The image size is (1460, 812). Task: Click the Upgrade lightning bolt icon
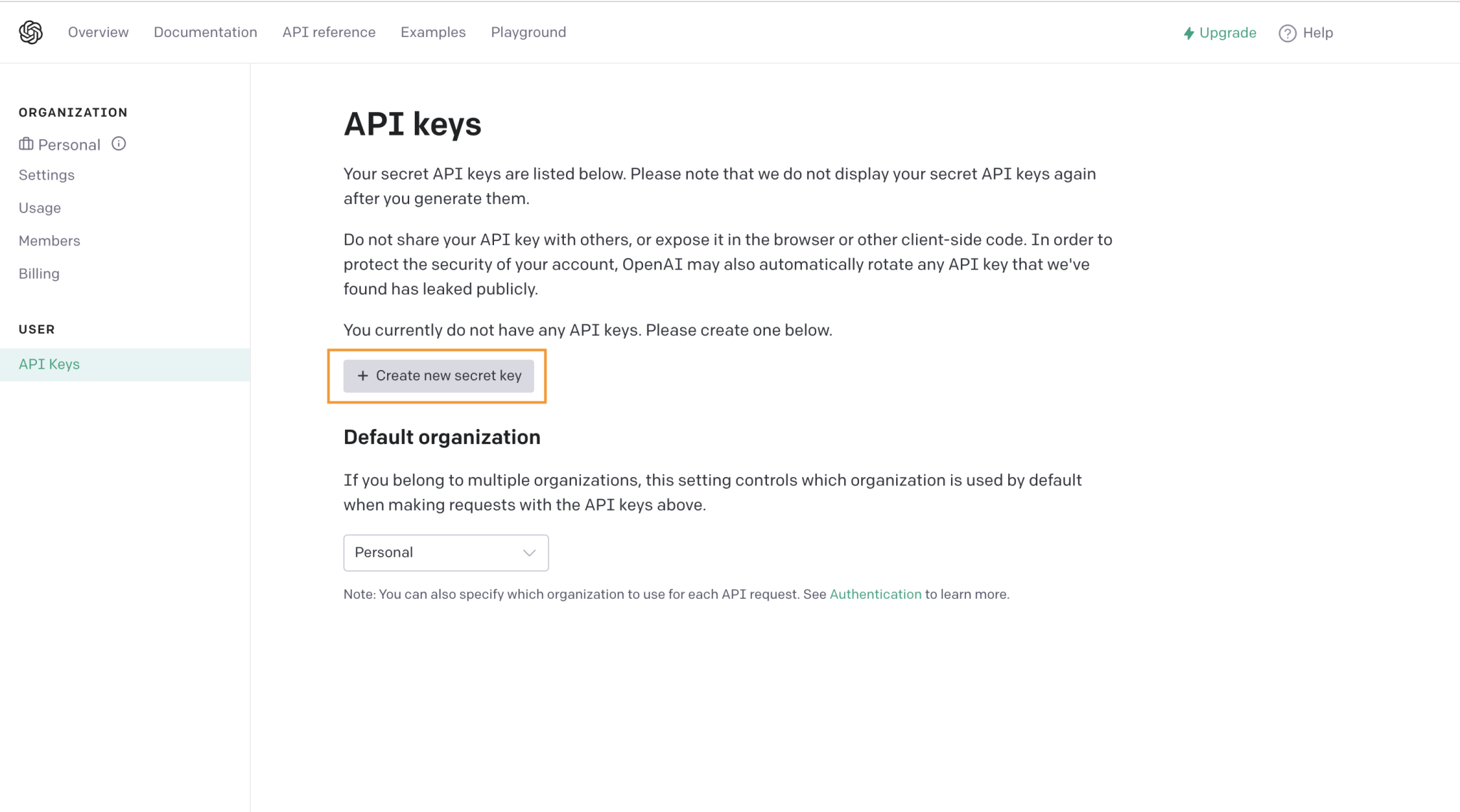(1188, 34)
